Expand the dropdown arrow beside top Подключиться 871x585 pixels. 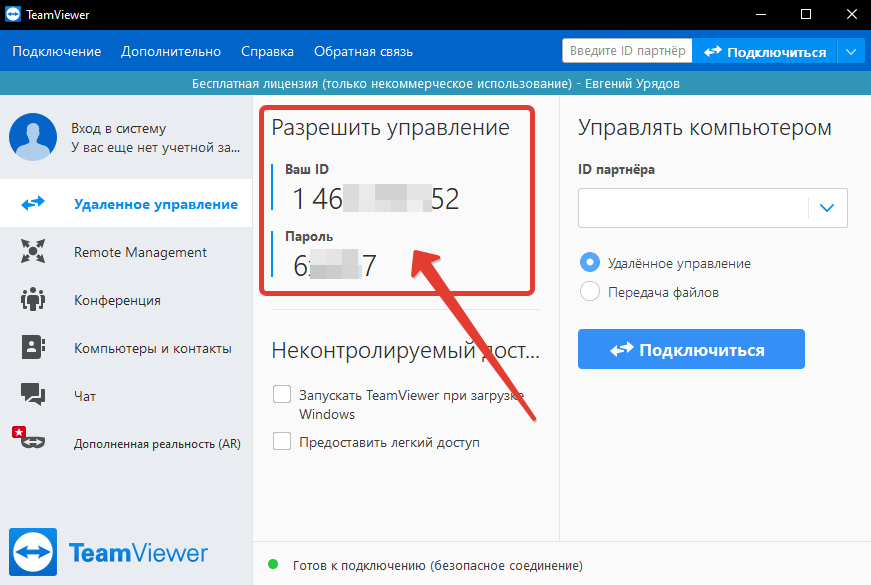[851, 52]
